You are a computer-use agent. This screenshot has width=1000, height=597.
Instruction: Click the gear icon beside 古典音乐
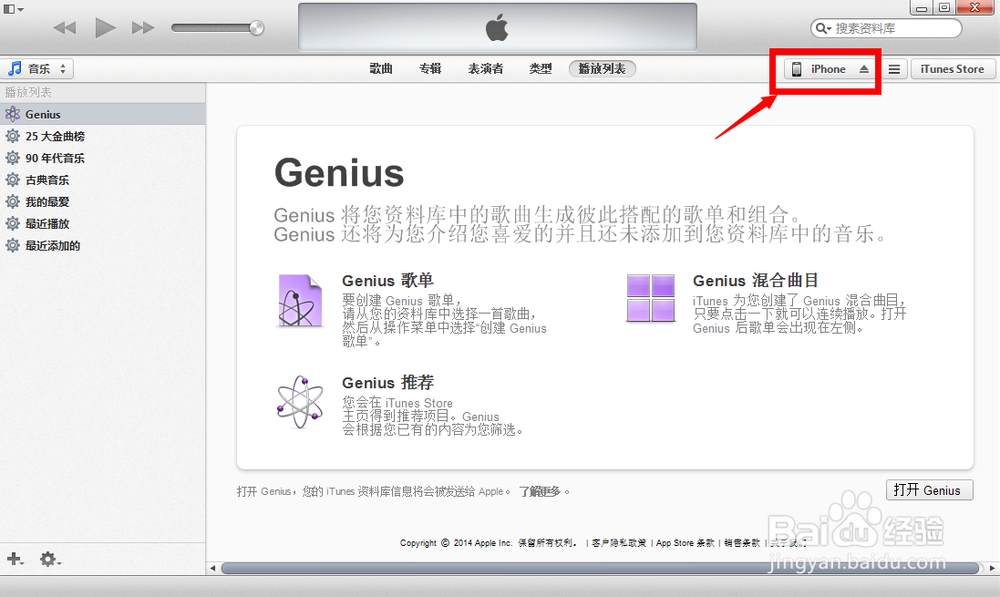pos(12,180)
